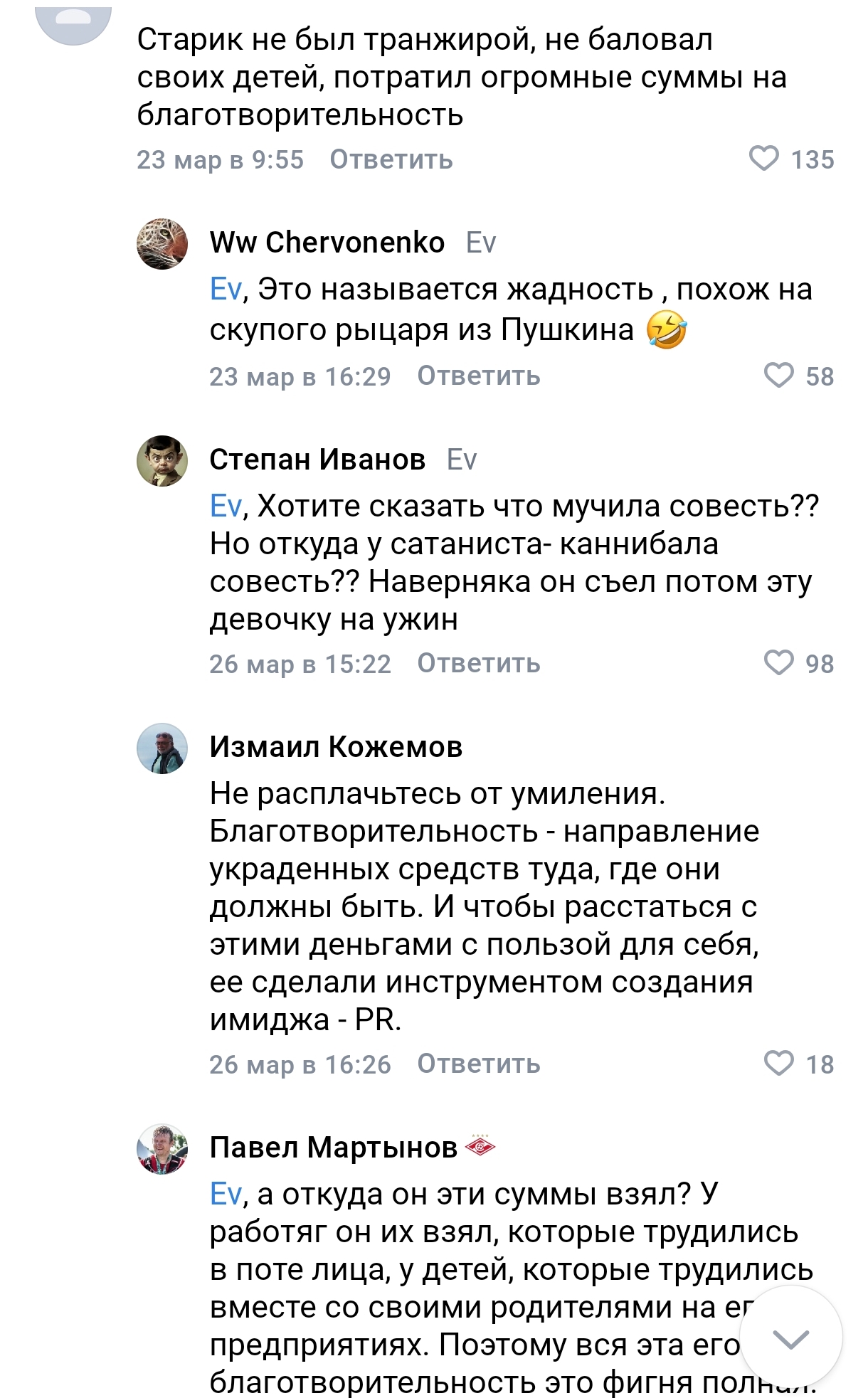
Task: Reply to Степан Иванов's comment
Action: click(478, 663)
